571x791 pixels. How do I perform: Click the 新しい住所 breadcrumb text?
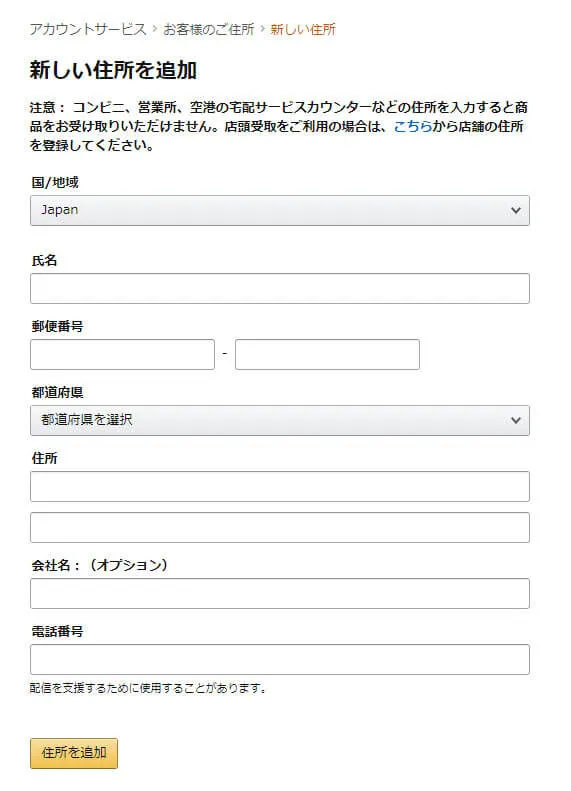[x=303, y=29]
